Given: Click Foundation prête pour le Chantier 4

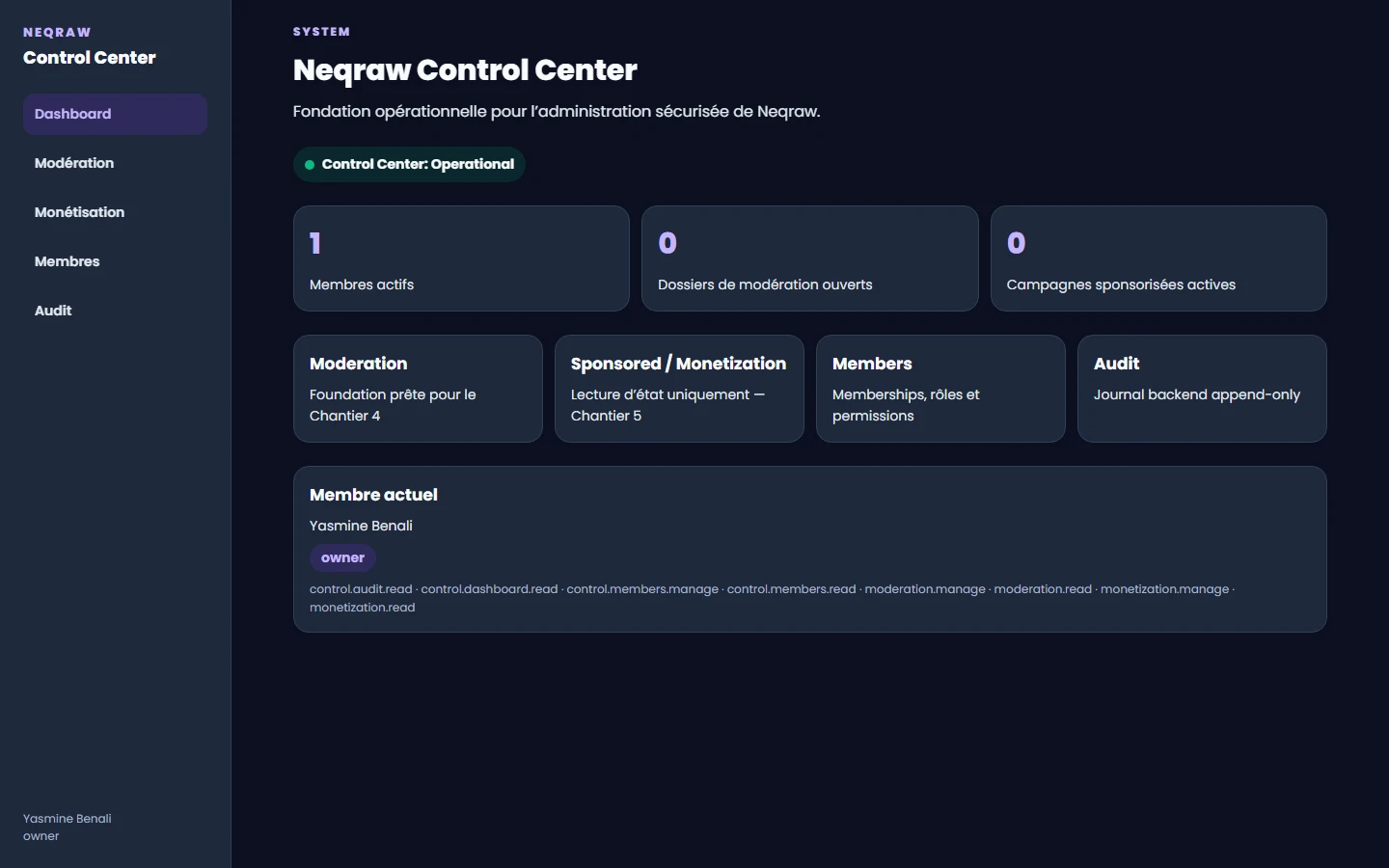Looking at the screenshot, I should click(x=393, y=405).
